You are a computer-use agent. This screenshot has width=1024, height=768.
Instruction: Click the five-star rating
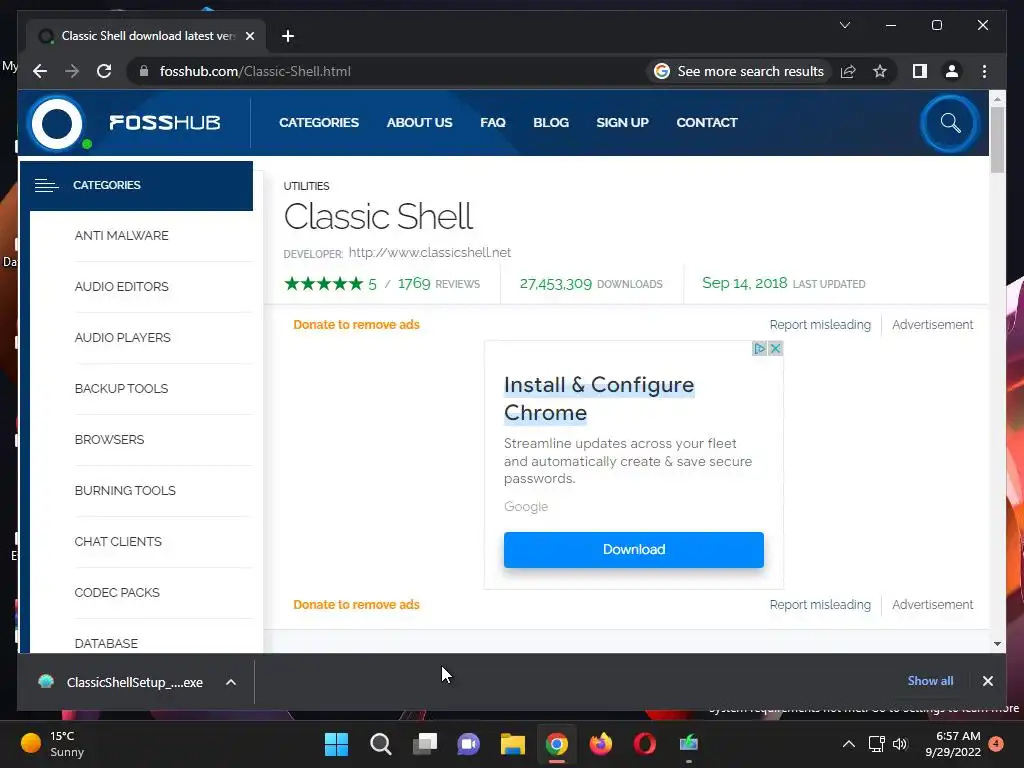coord(323,283)
